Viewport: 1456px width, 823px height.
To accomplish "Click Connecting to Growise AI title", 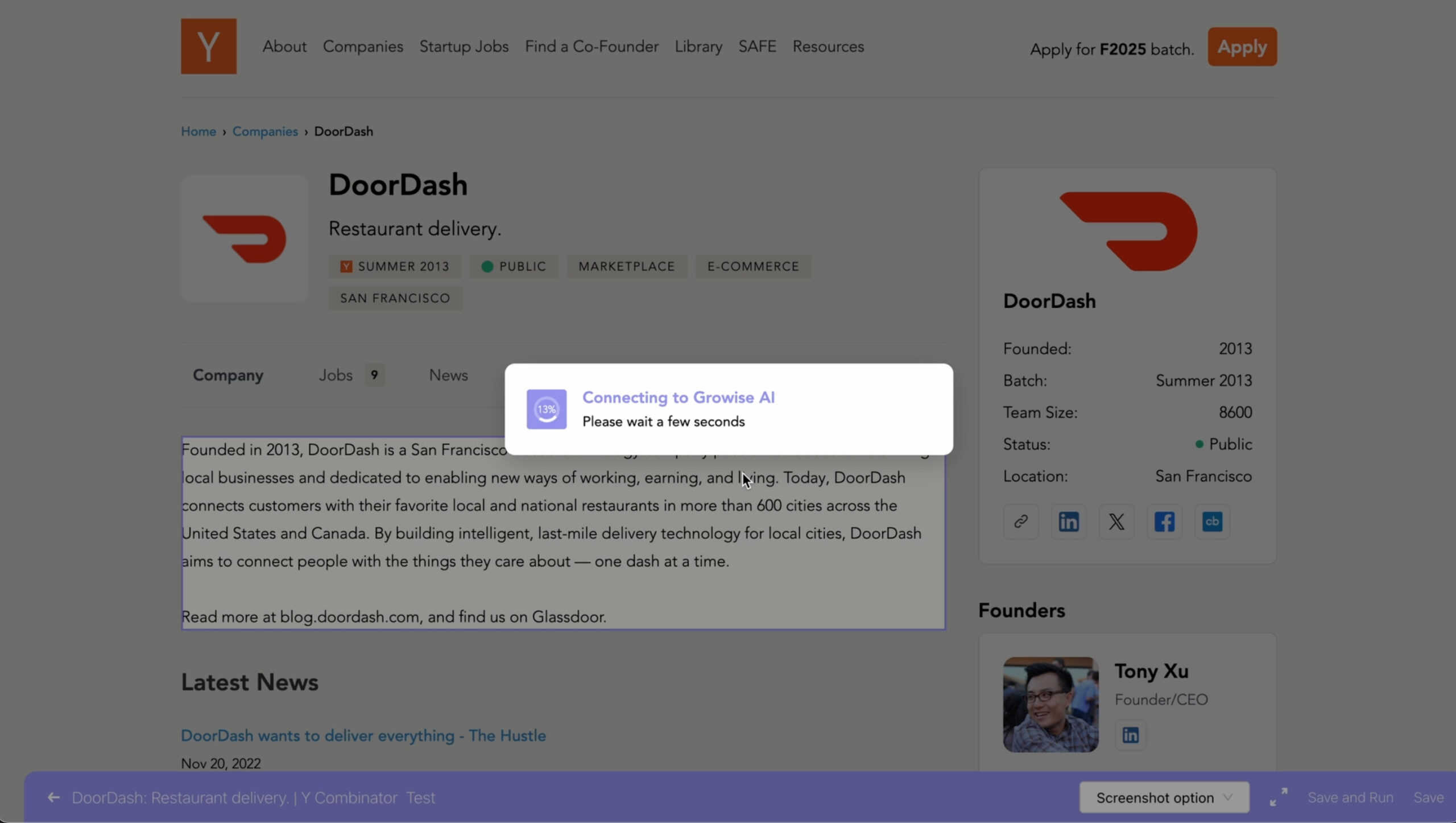I will point(679,397).
